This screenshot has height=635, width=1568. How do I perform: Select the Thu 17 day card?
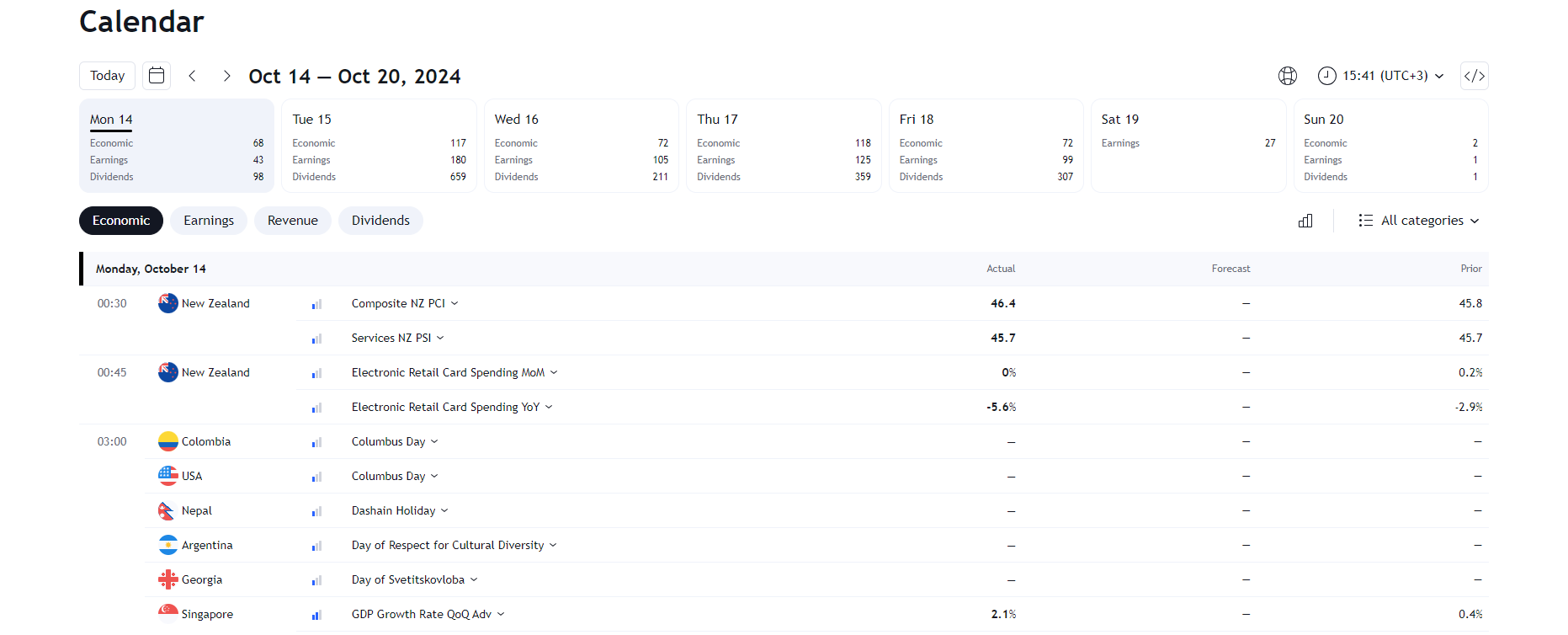click(x=783, y=146)
